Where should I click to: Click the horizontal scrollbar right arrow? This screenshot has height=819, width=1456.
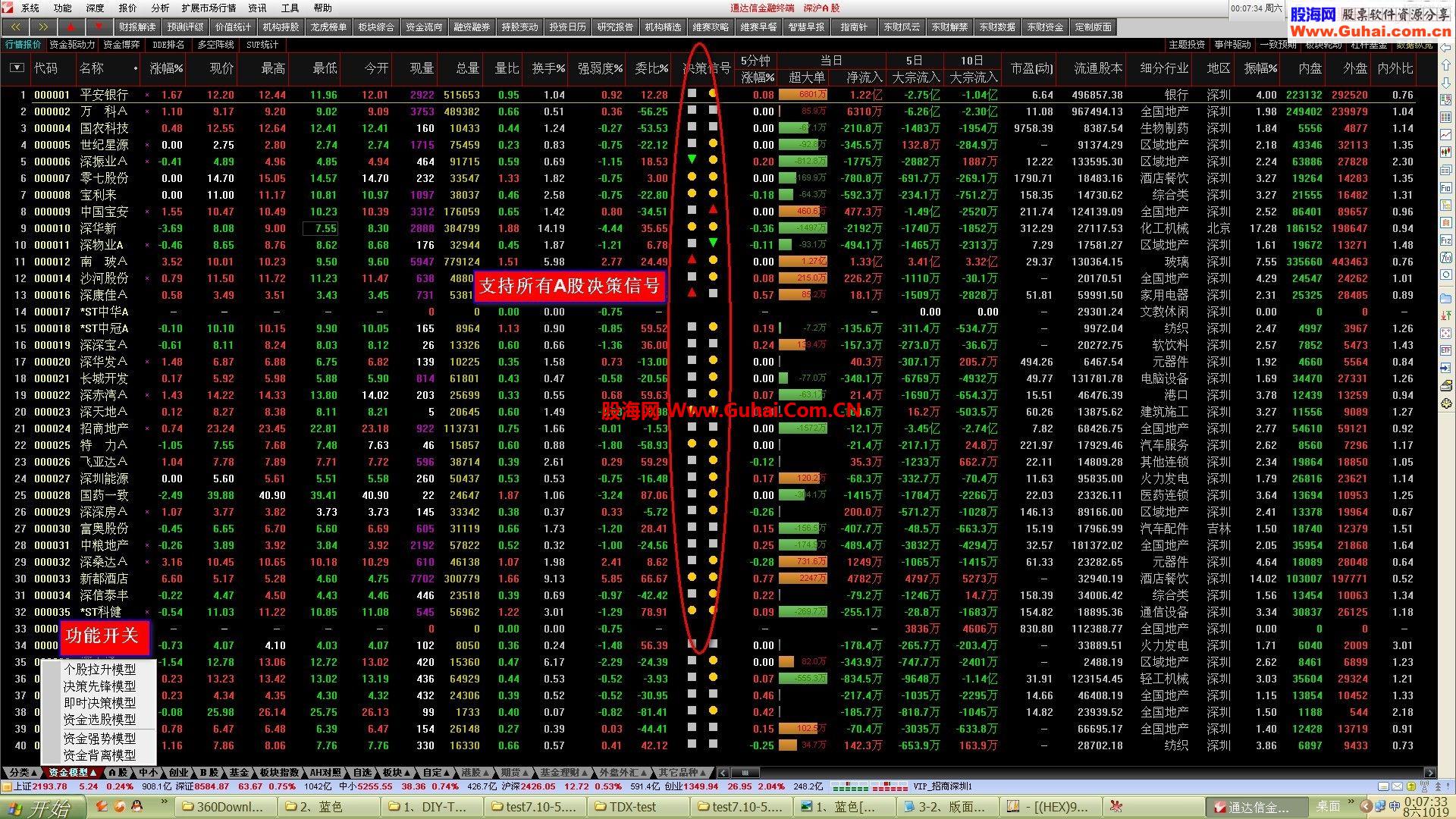click(x=1430, y=773)
